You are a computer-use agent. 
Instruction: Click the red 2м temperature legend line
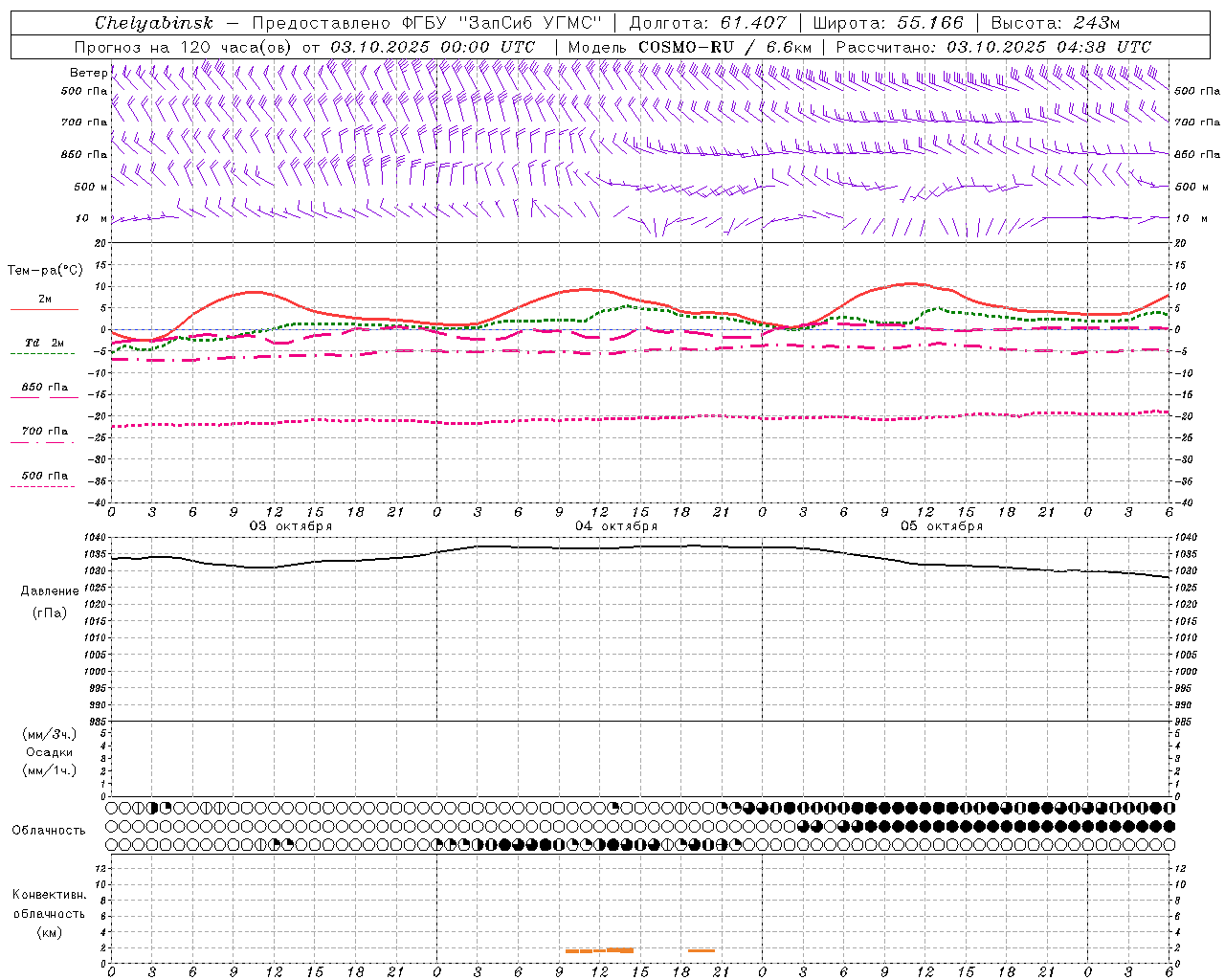[x=44, y=309]
